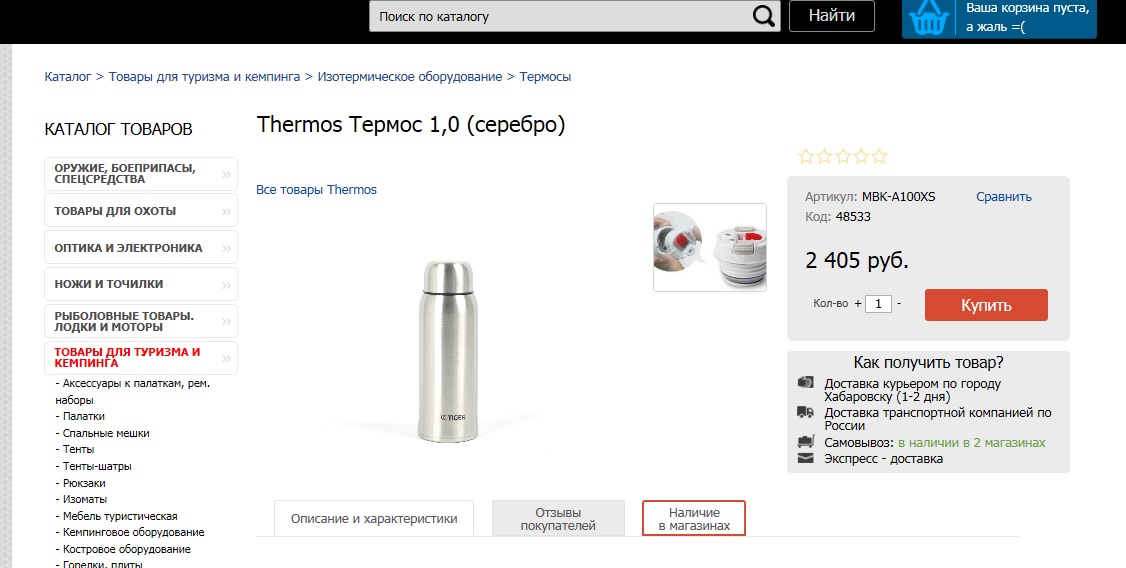Viewport: 1126px width, 568px height.
Task: Click the courier delivery icon
Action: [x=806, y=382]
